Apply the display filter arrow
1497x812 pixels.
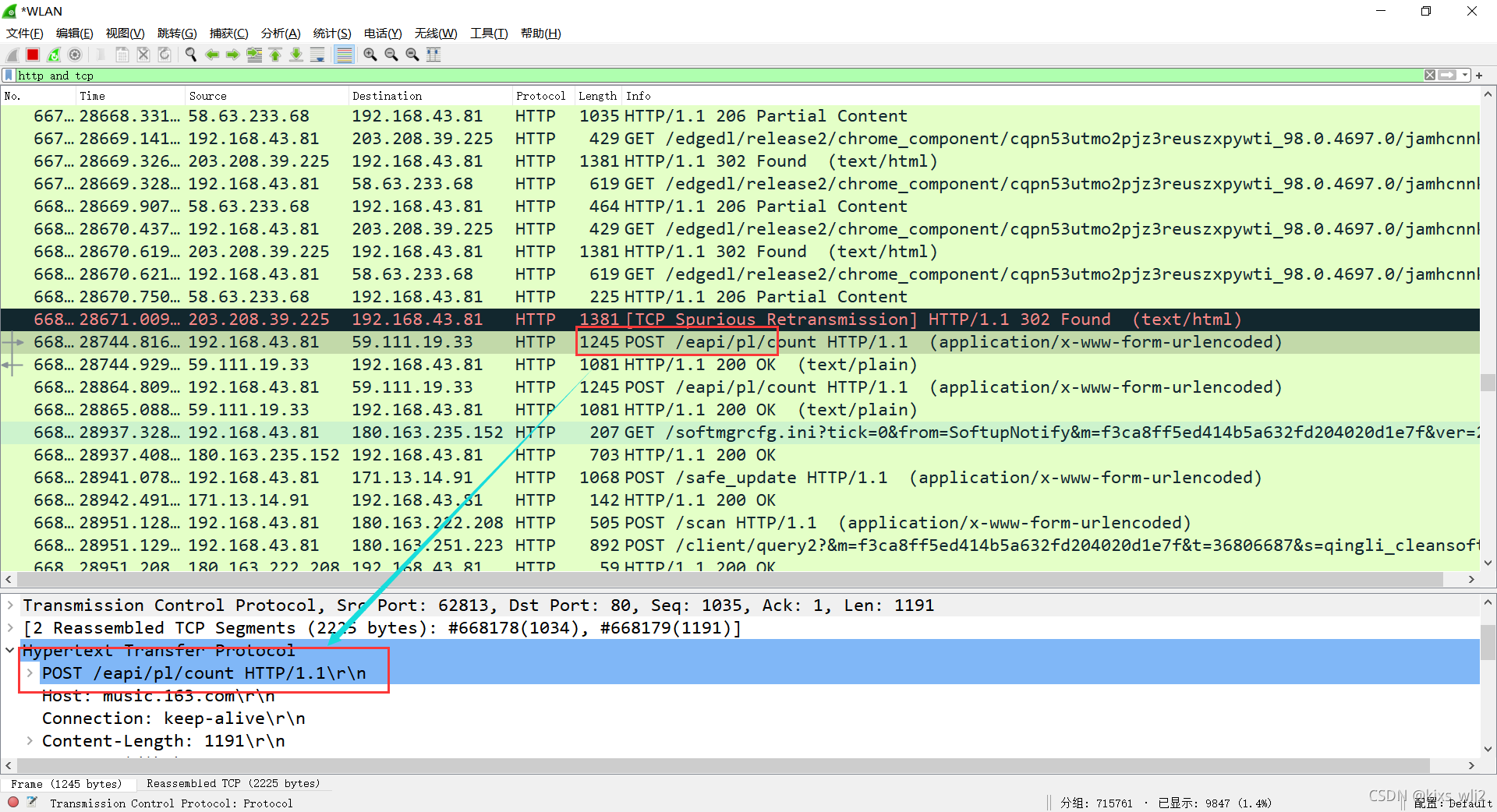click(1448, 76)
